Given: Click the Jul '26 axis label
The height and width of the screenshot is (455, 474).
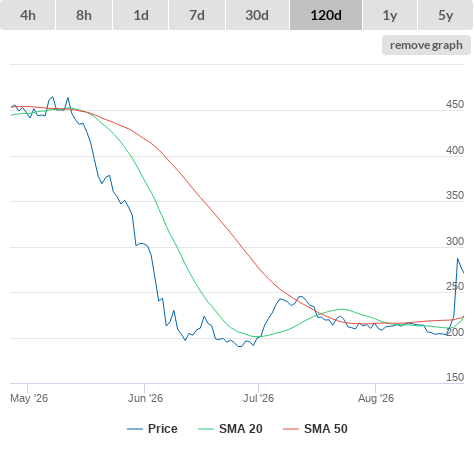Looking at the screenshot, I should click(258, 398).
